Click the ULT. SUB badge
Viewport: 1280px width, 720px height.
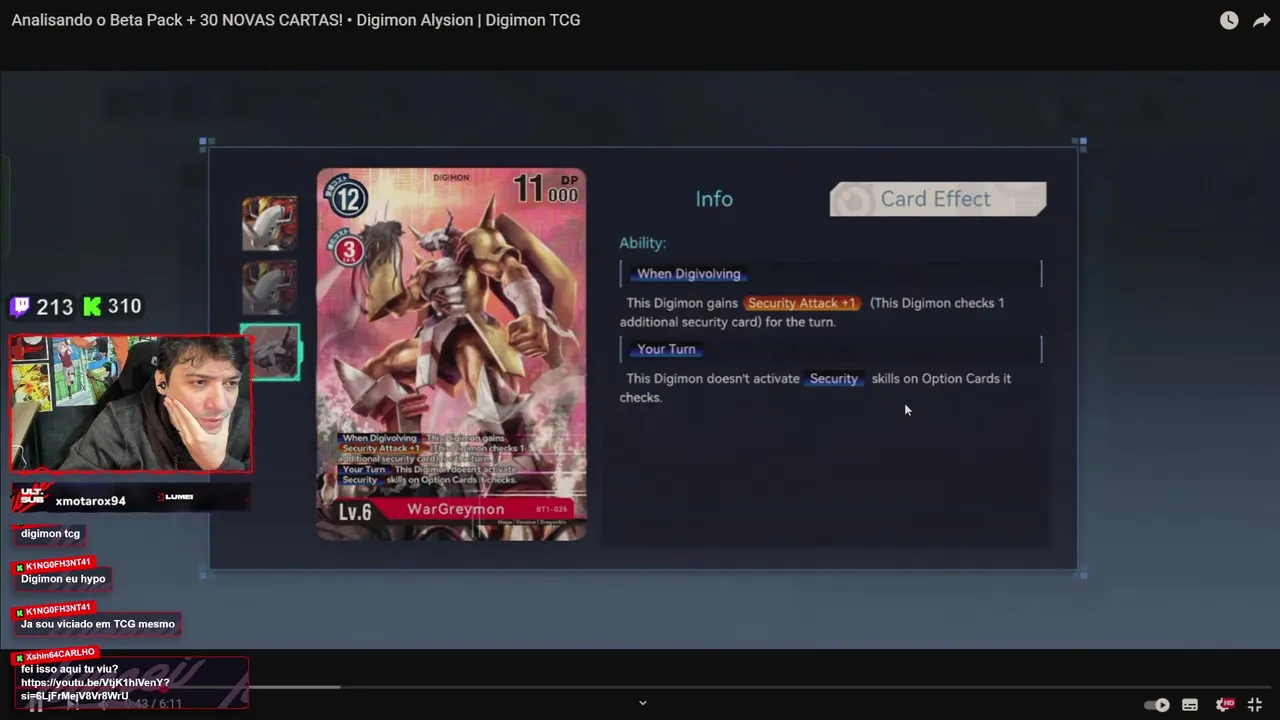coord(32,498)
